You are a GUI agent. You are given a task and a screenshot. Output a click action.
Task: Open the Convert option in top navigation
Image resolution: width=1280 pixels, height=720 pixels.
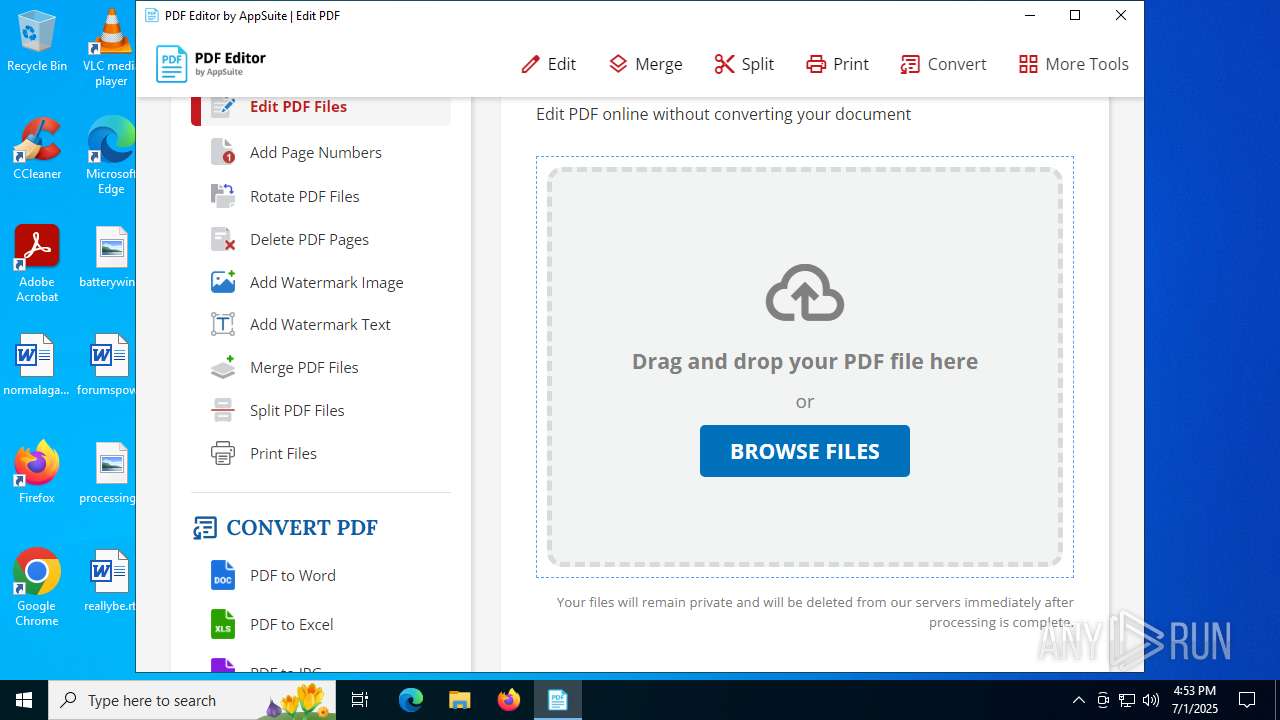point(943,64)
